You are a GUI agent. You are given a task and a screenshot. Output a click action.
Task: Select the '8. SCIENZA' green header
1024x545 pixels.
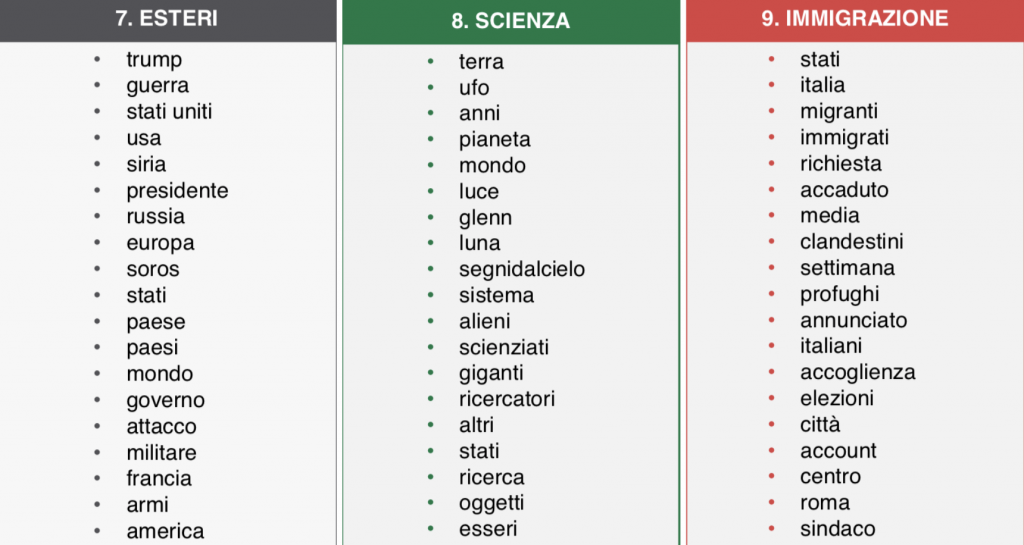(510, 21)
